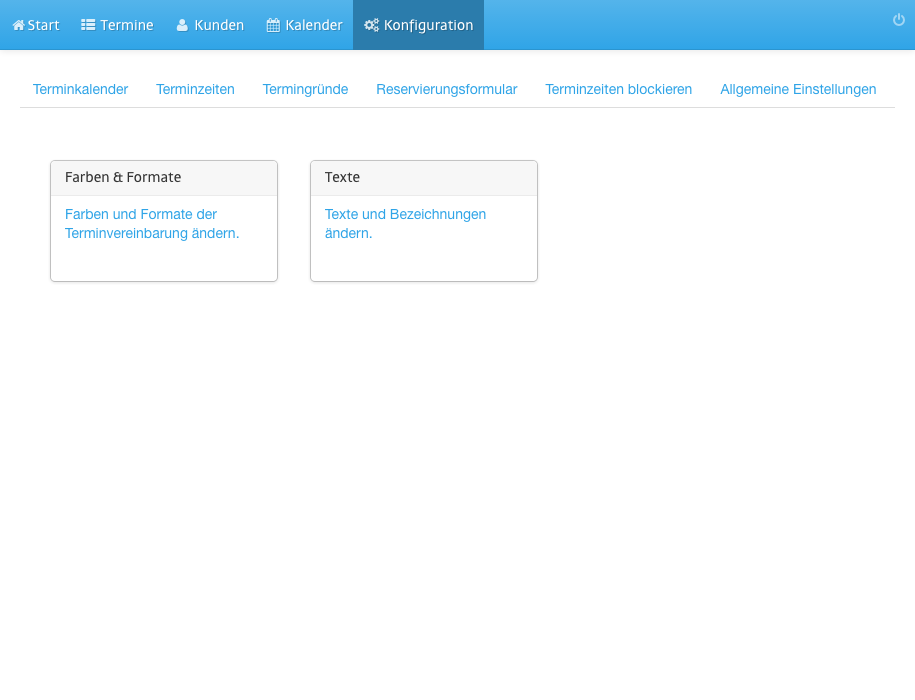
Task: Open link Texte und Bezeichnungen ändern
Action: [405, 223]
